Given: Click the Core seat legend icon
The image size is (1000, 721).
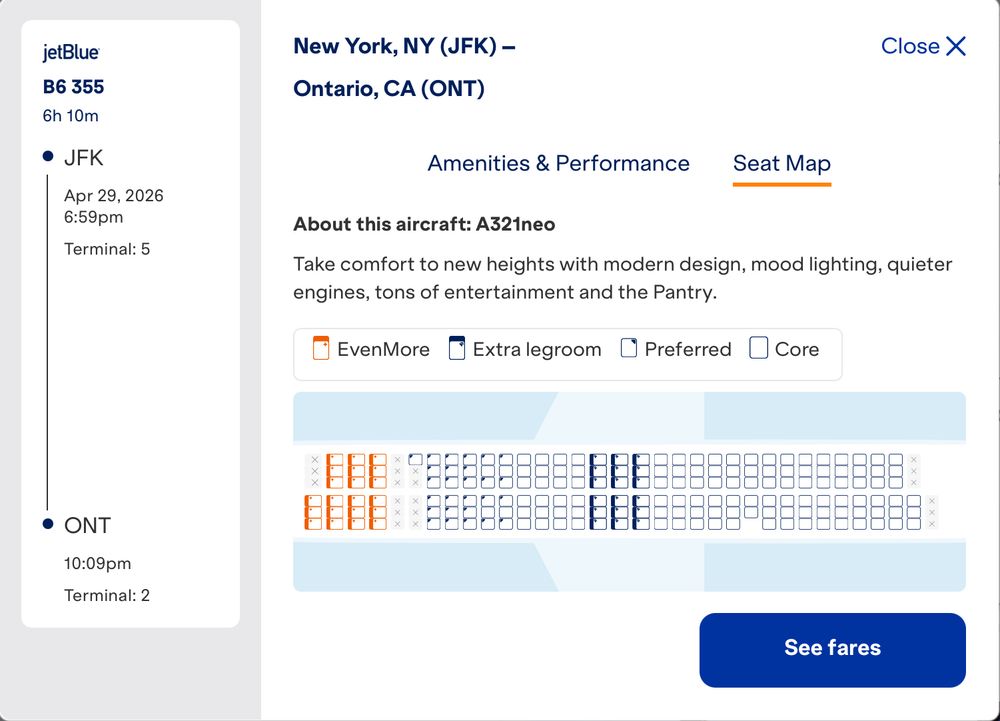Looking at the screenshot, I should click(x=759, y=349).
